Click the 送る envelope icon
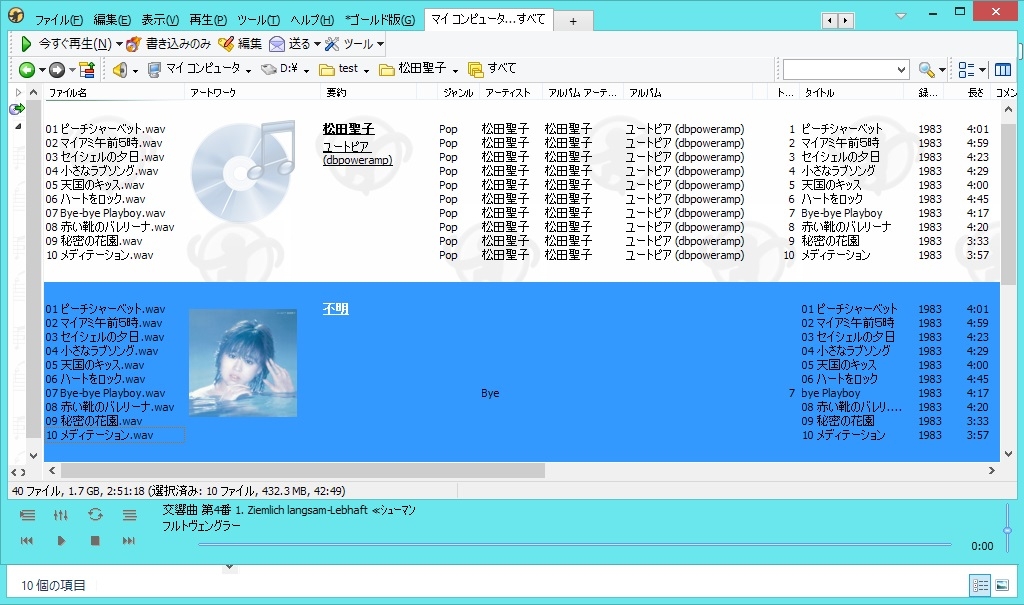 [277, 44]
